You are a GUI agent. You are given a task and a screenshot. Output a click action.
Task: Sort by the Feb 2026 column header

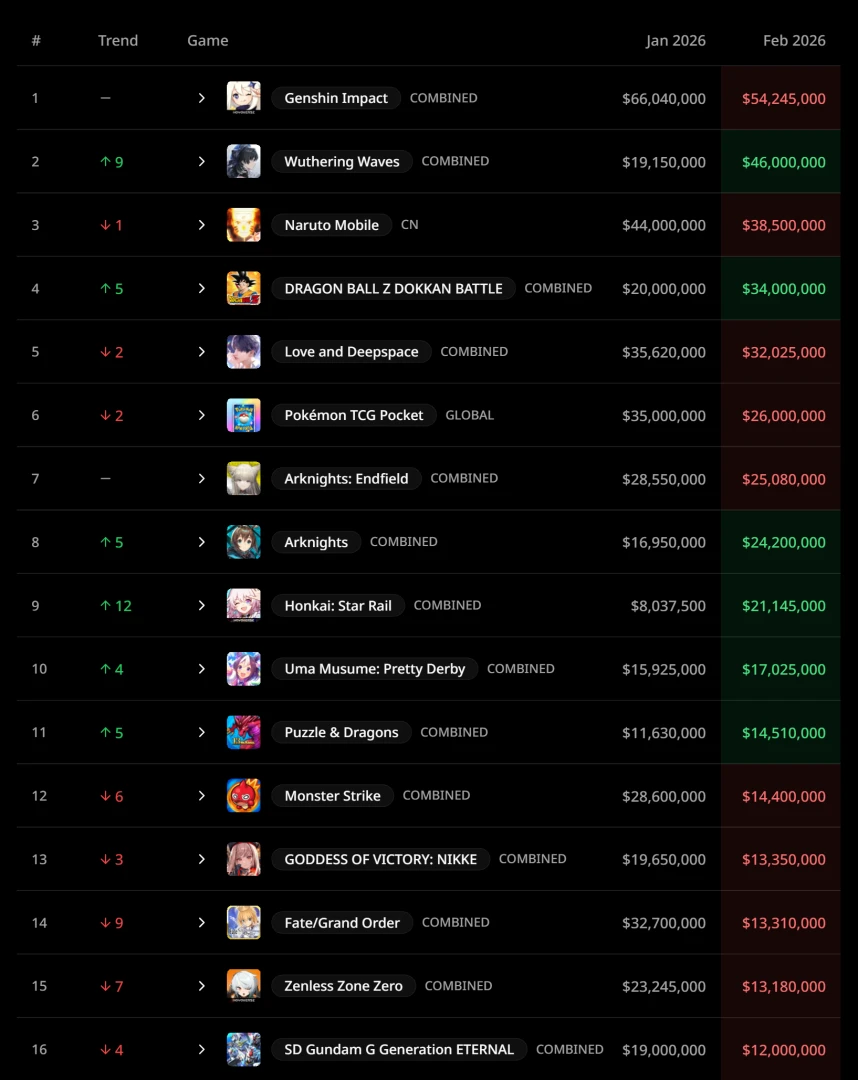(794, 41)
